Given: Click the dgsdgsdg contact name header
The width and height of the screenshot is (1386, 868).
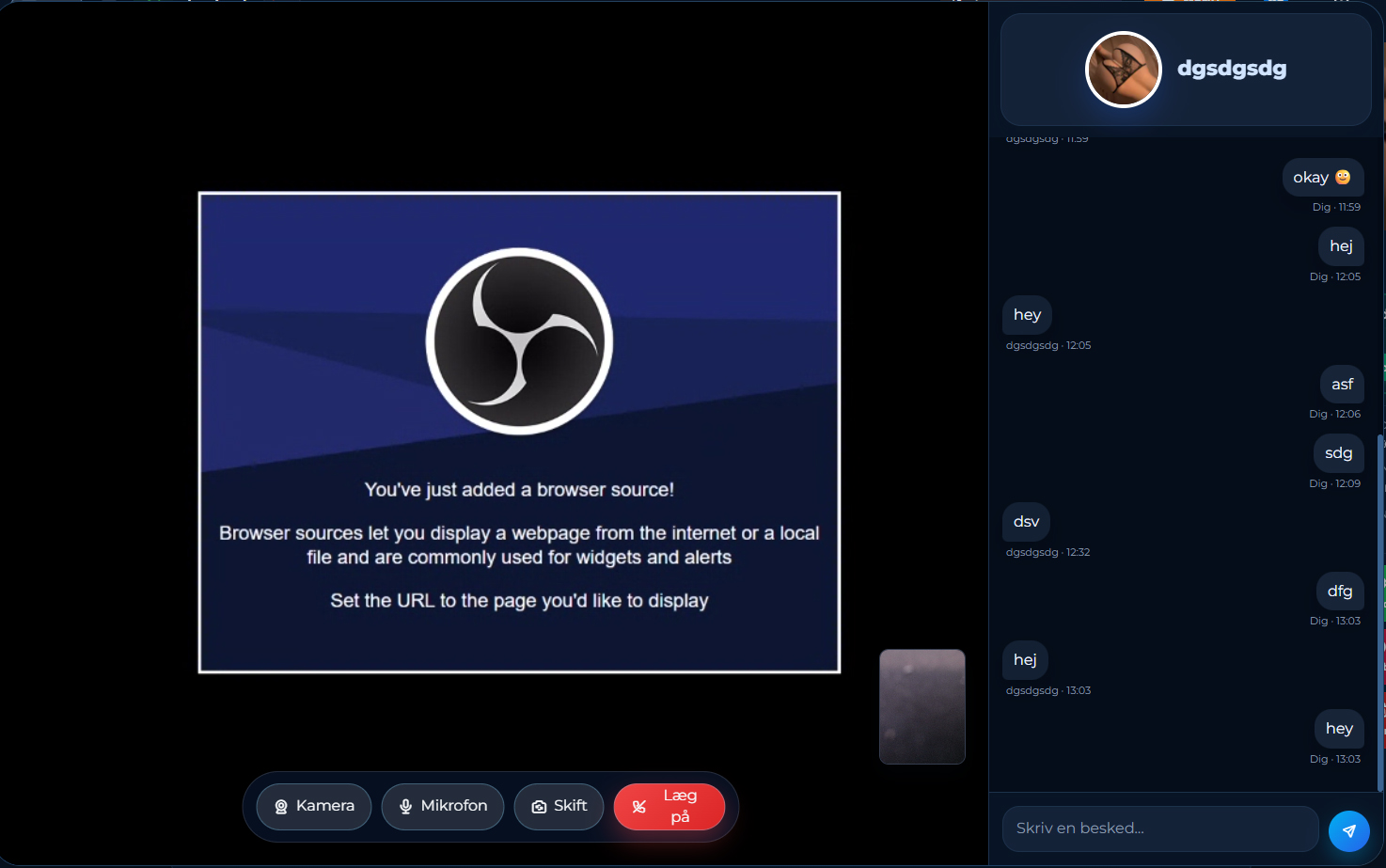Looking at the screenshot, I should [1232, 69].
